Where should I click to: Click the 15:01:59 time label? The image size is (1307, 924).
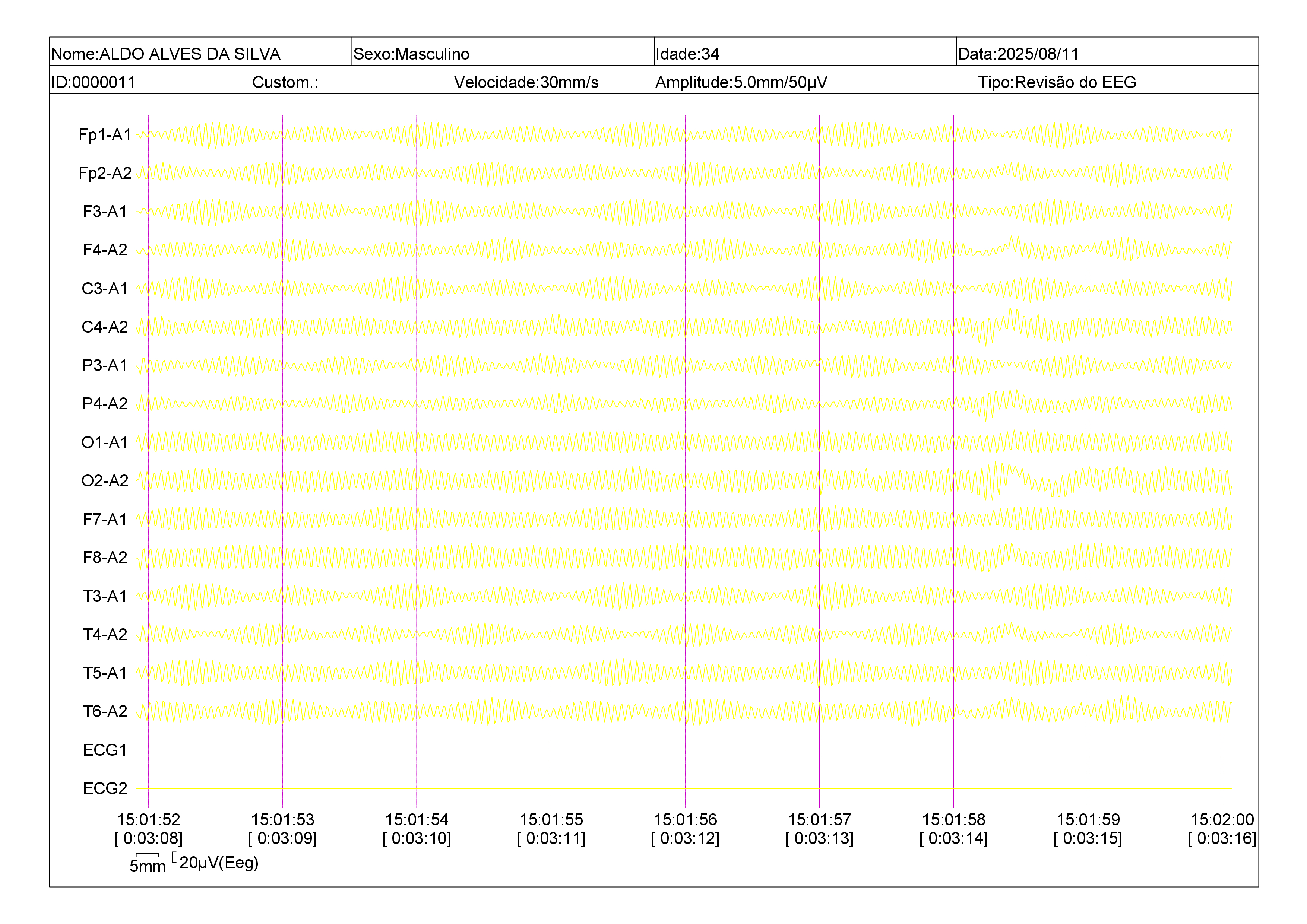[1088, 820]
